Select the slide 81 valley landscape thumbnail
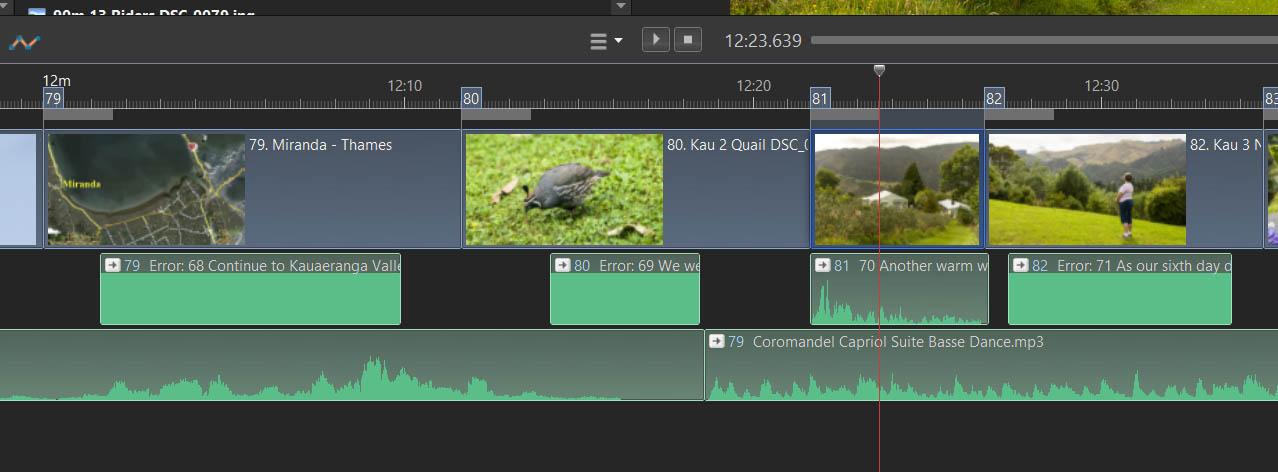Viewport: 1278px width, 472px height. 897,189
